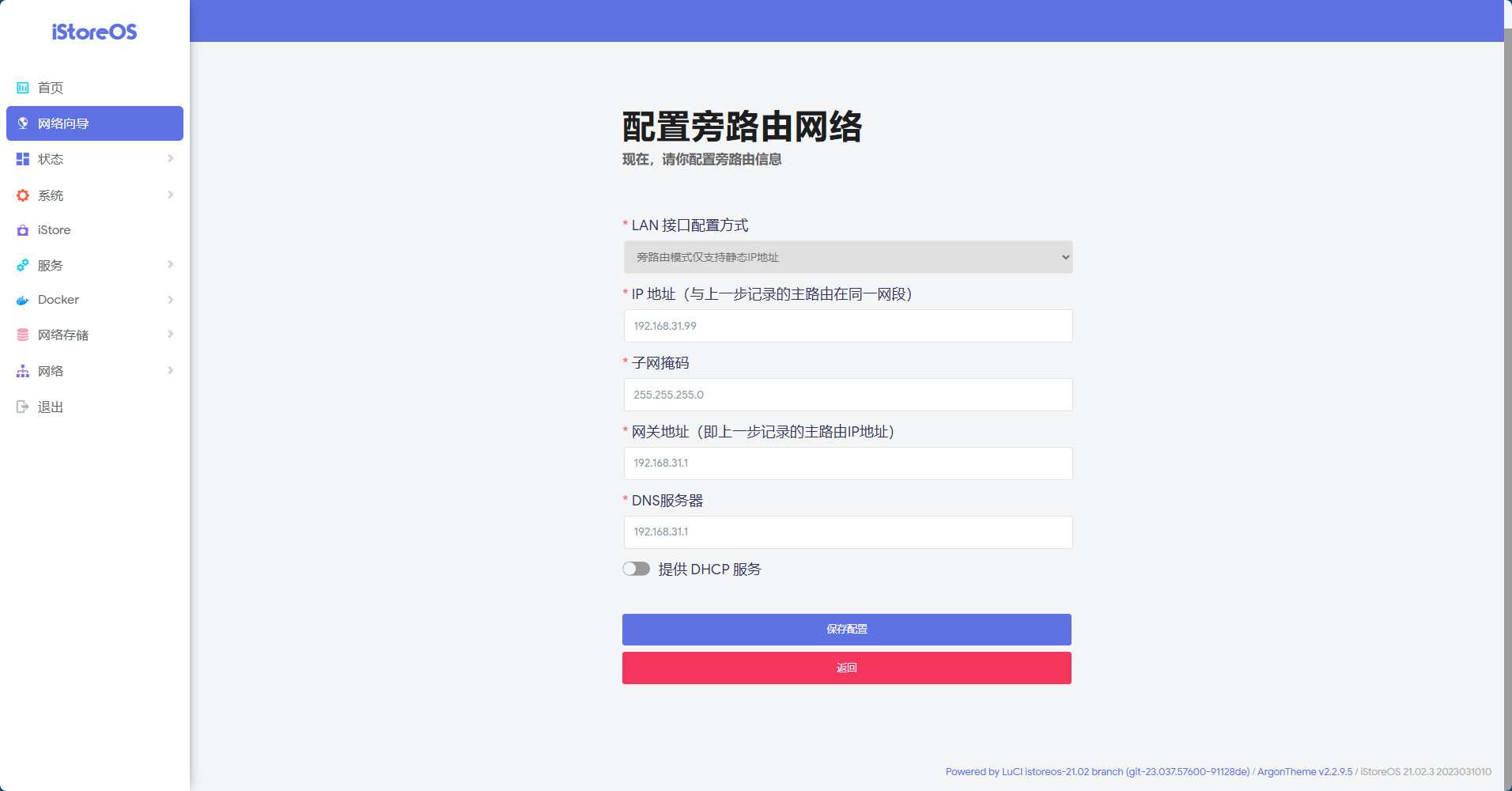Screen dimensions: 1512x791
Task: Open the Docker menu entry
Action: pos(95,300)
